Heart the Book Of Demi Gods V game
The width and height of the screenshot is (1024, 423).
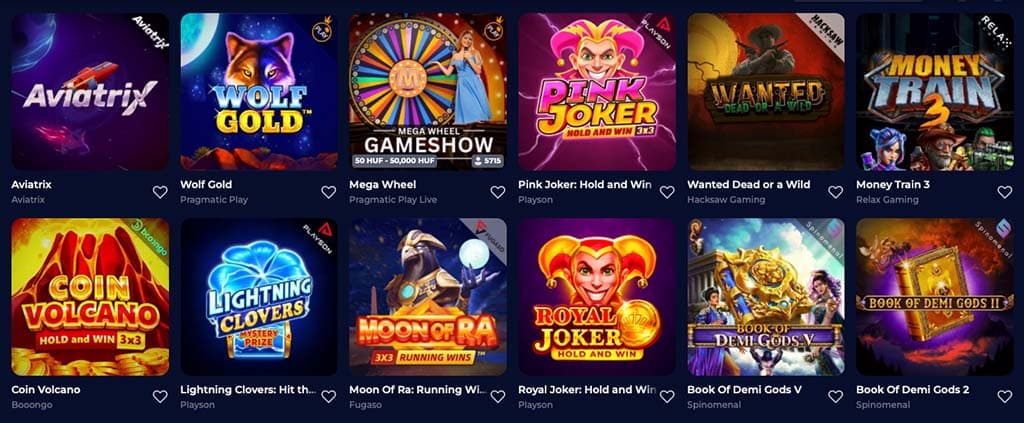pyautogui.click(x=835, y=396)
